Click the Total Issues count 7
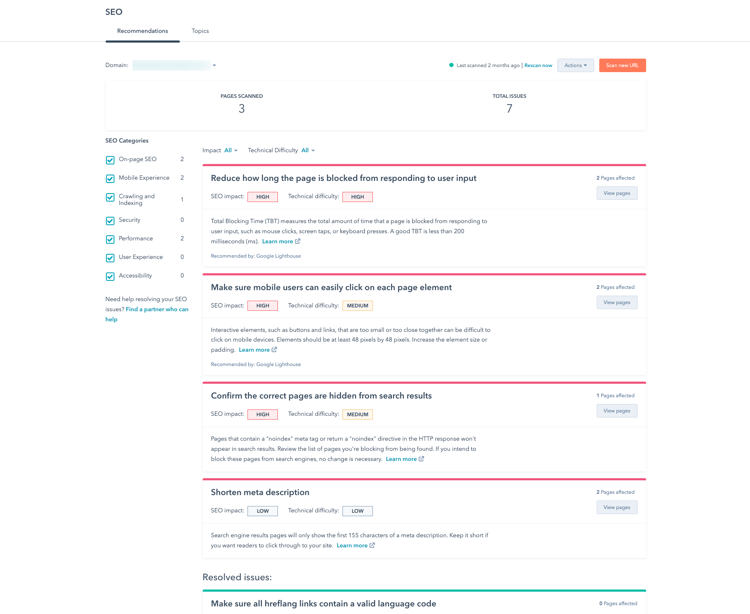Image resolution: width=750 pixels, height=614 pixels. pos(509,109)
